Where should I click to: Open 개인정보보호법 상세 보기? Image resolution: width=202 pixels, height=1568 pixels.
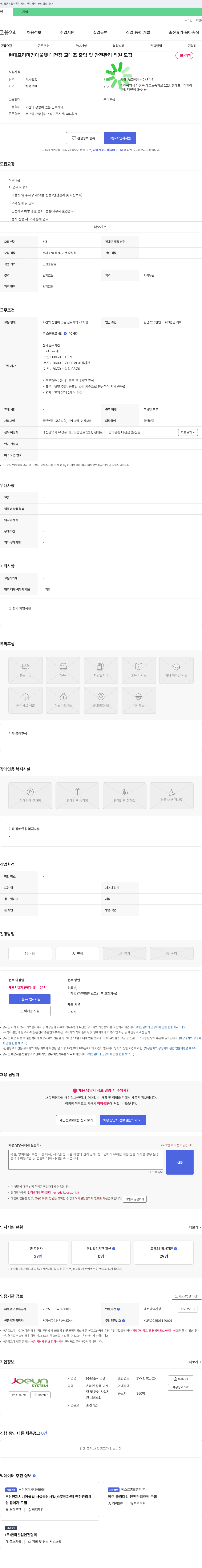pos(76,1120)
